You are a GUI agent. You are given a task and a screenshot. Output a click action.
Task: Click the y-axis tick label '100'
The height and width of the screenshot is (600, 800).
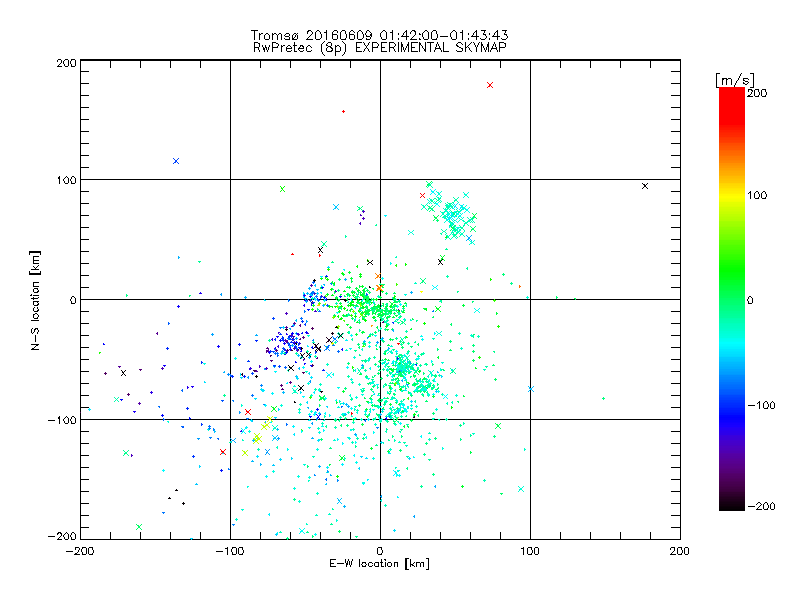67,180
